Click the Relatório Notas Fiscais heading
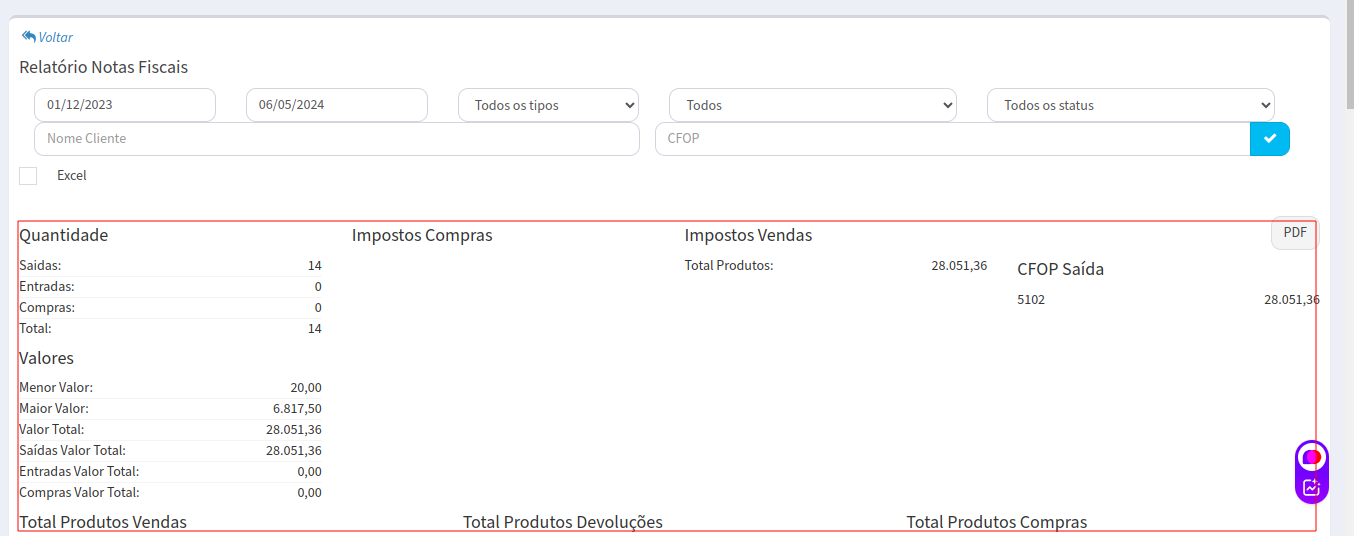 click(104, 67)
